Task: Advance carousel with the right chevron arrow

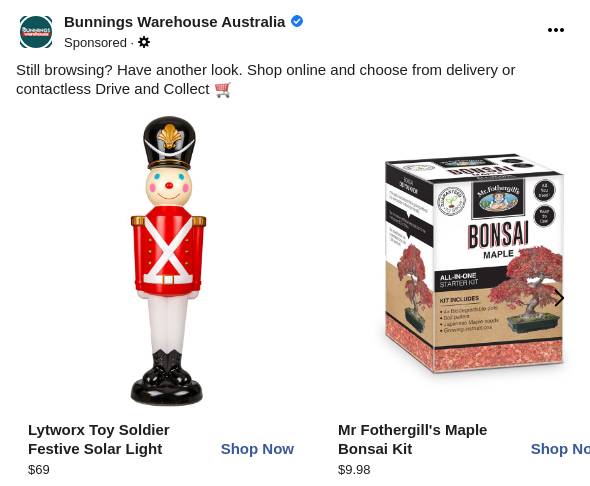Action: point(559,298)
